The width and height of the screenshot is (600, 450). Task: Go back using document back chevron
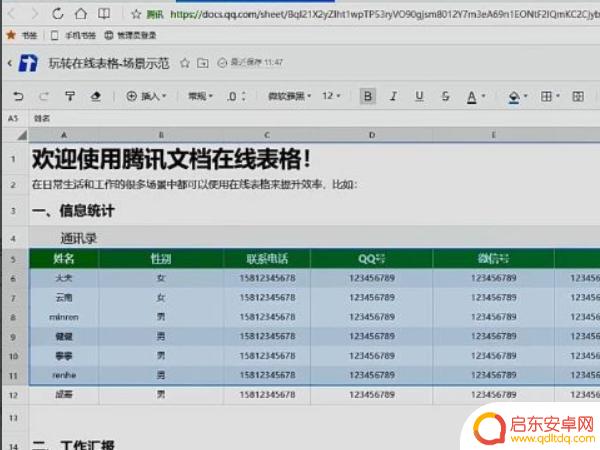click(10, 63)
